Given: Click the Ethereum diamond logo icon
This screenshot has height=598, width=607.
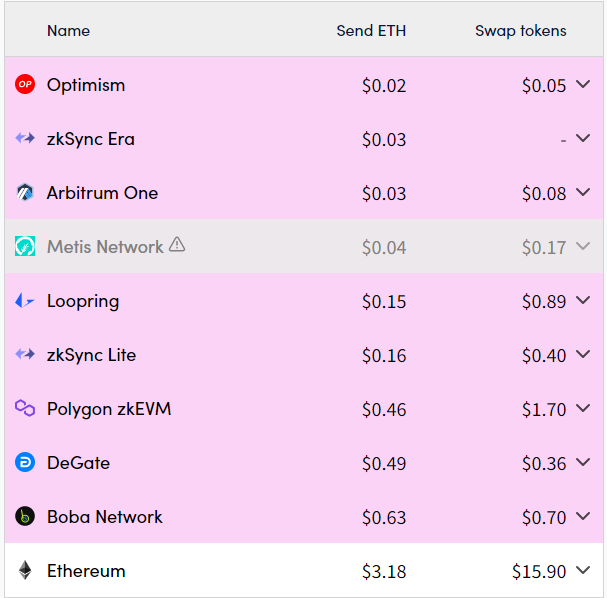Looking at the screenshot, I should (x=25, y=570).
